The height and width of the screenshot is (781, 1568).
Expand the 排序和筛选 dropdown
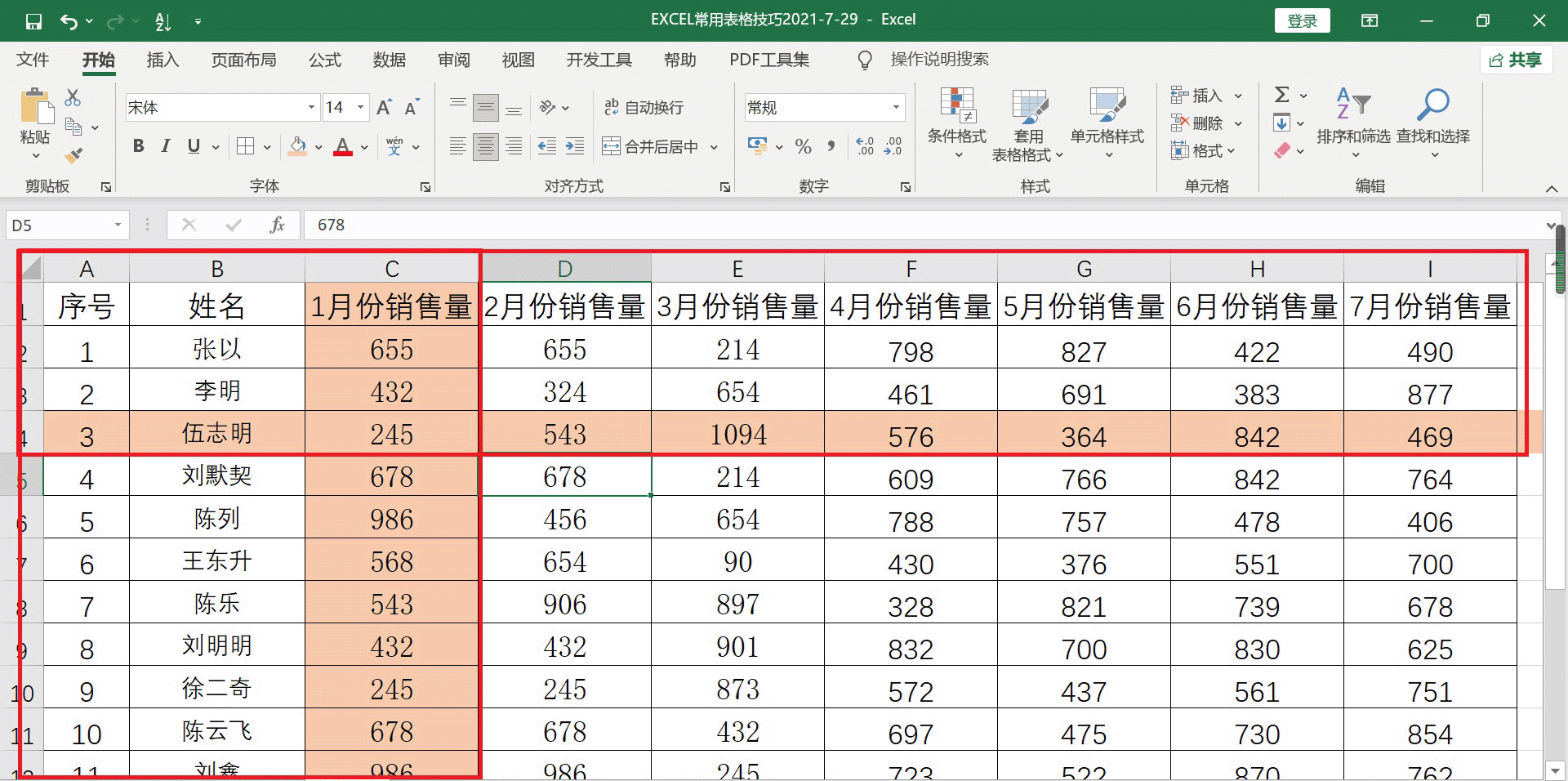point(1354,155)
